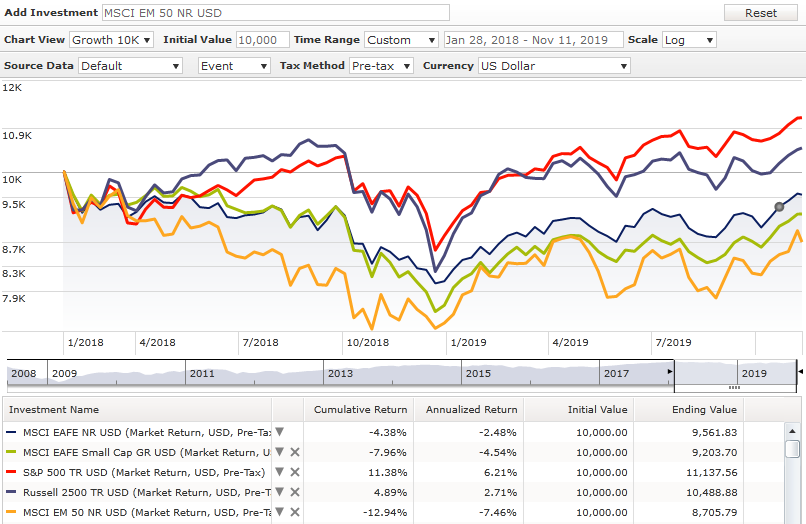Click the timeline range left handle arrow
Screen dimensions: 806x524
(x=670, y=371)
